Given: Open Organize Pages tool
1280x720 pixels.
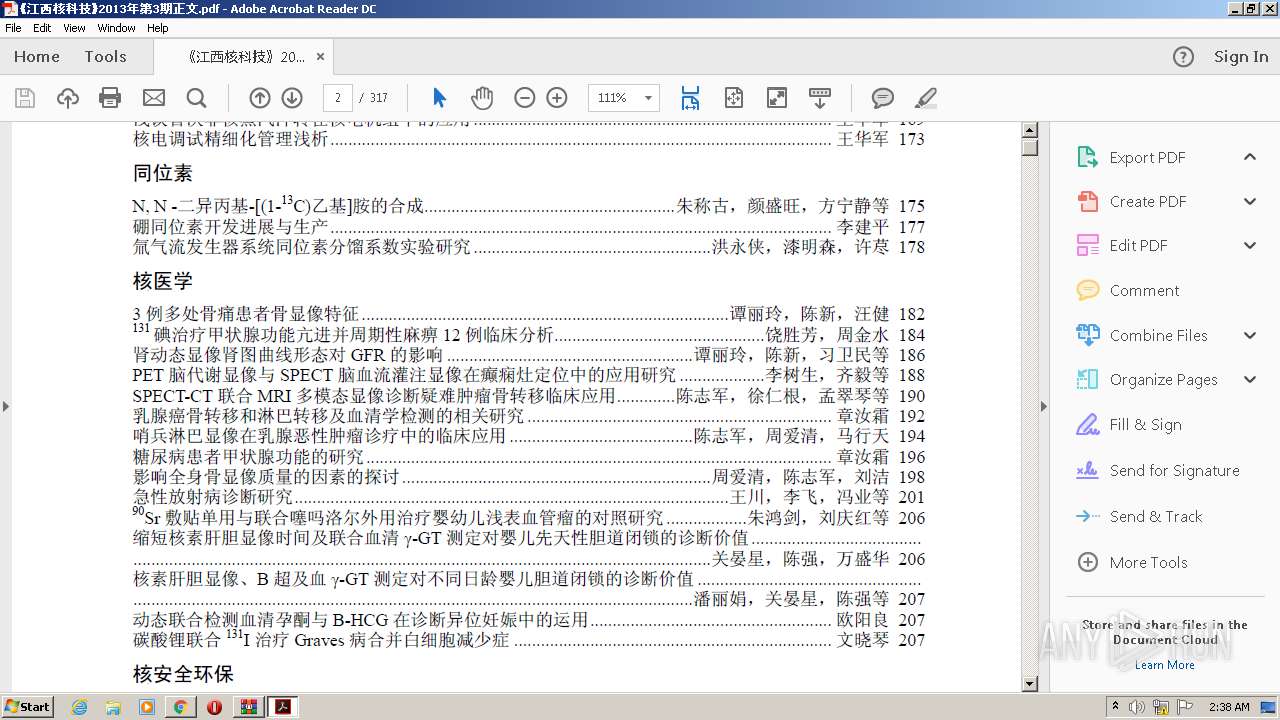Looking at the screenshot, I should click(1163, 379).
